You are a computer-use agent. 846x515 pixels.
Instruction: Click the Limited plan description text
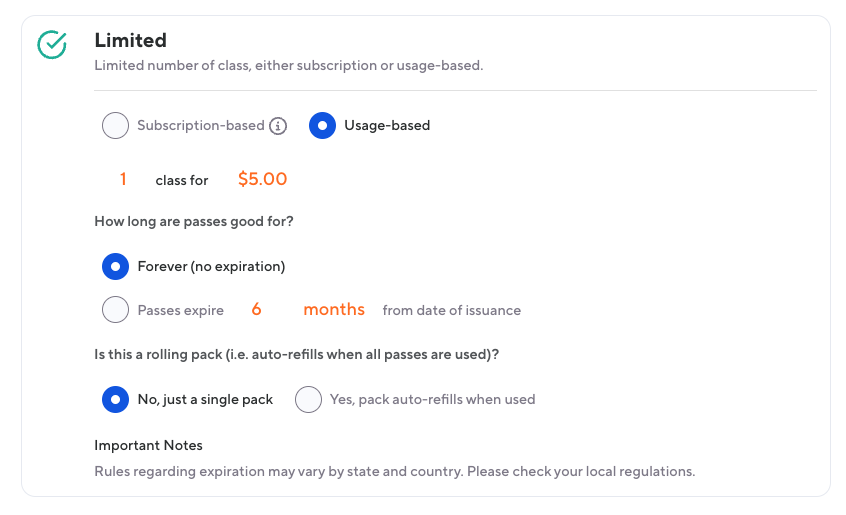[x=288, y=66]
